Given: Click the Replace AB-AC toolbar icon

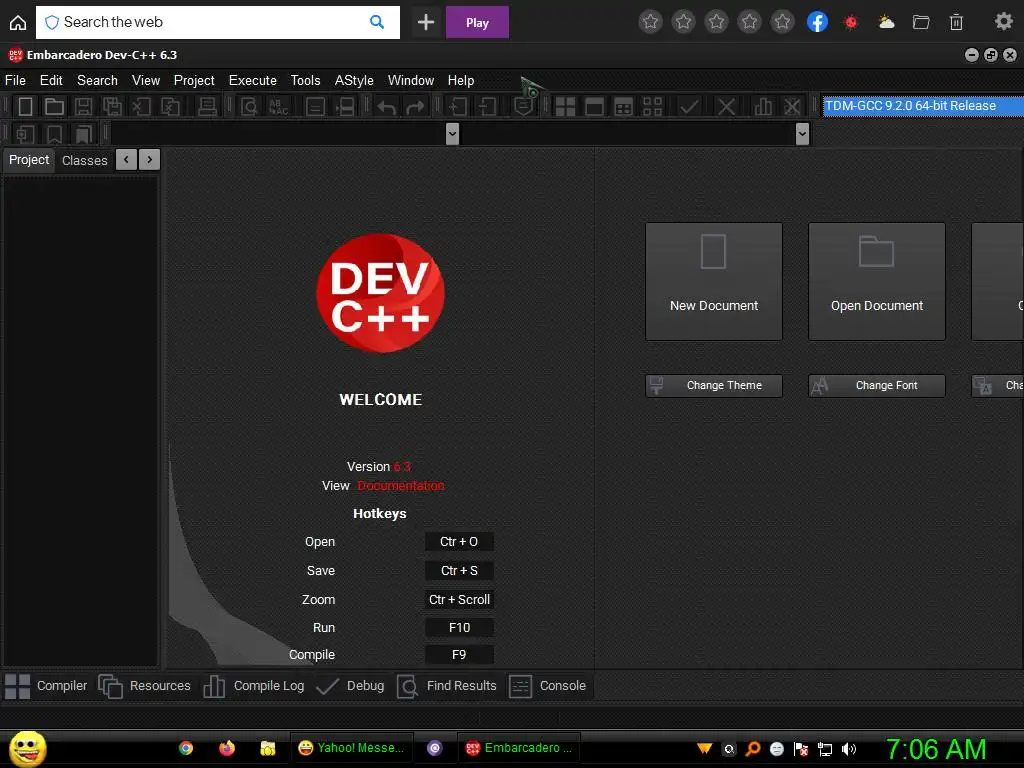Looking at the screenshot, I should click(x=278, y=106).
